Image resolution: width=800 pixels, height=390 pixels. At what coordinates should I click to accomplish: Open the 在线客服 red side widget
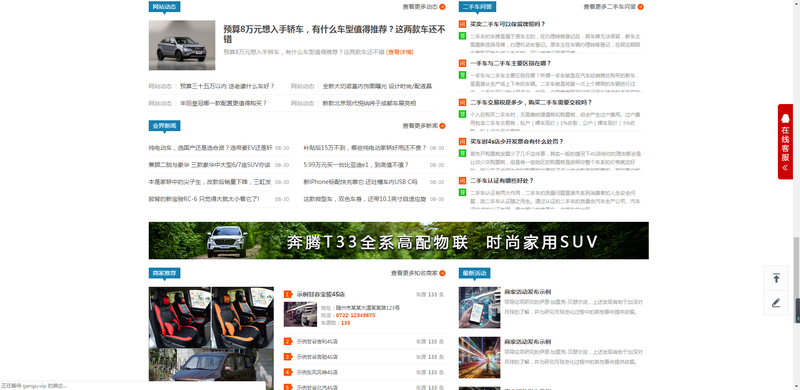[785, 141]
